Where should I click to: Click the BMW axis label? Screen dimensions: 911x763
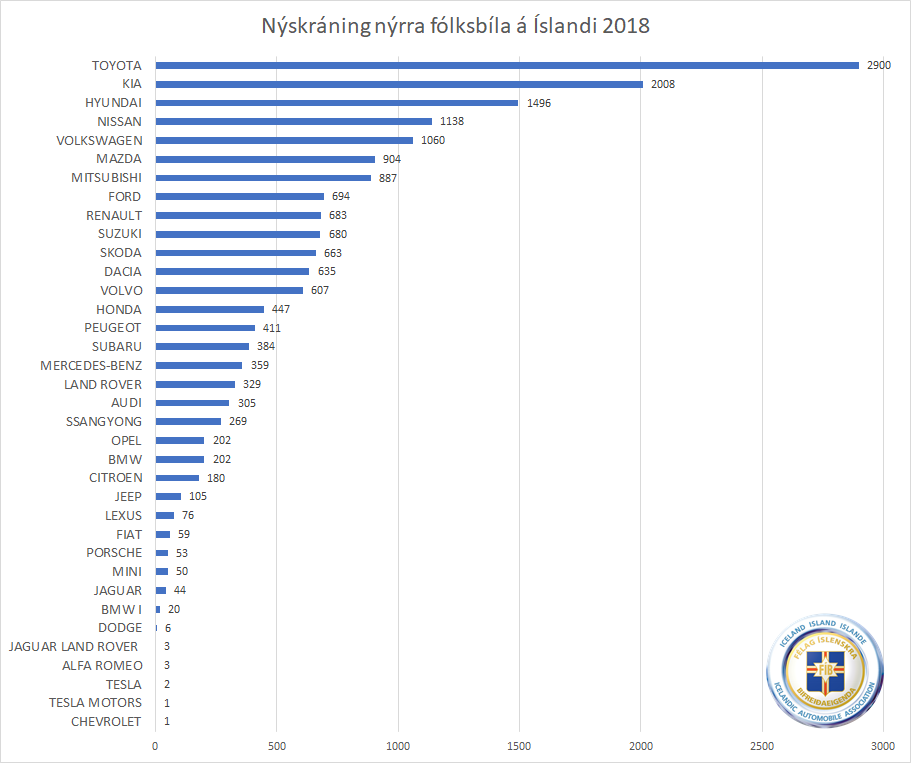(x=125, y=459)
